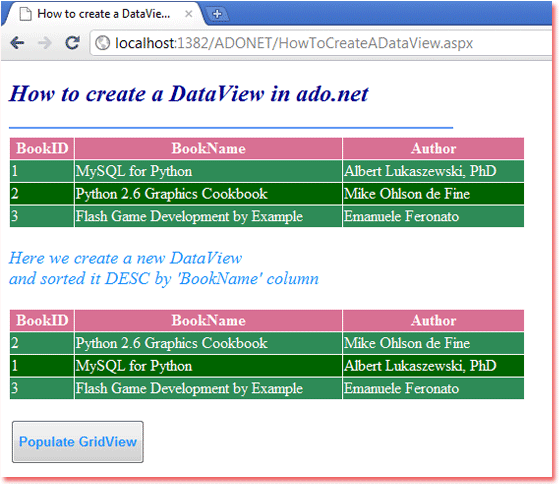
Task: Click 'Python 2.6 Graphics Cookbook' in the first table
Action: [171, 194]
